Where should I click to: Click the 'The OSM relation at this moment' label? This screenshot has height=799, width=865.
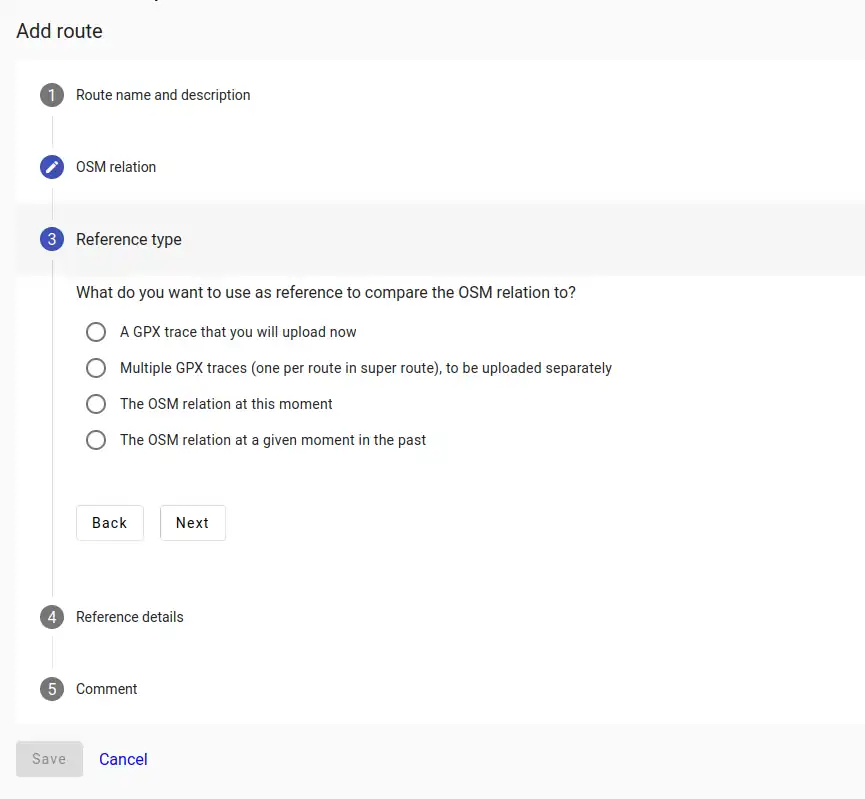226,404
